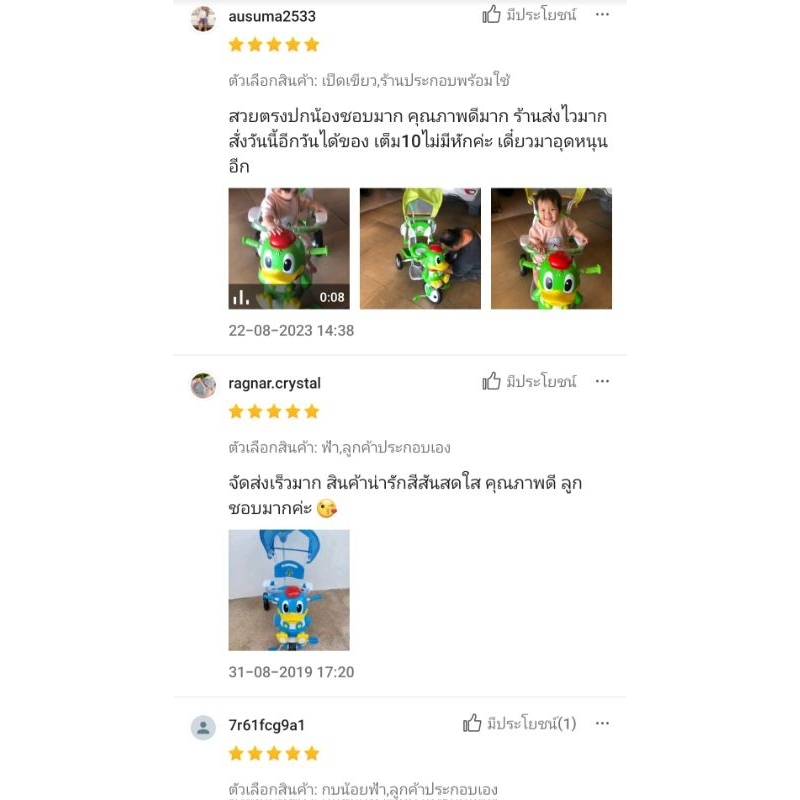Mark the 7r61fcg9a1 review as helpful
Viewport: 800px width, 800px height.
click(x=519, y=723)
